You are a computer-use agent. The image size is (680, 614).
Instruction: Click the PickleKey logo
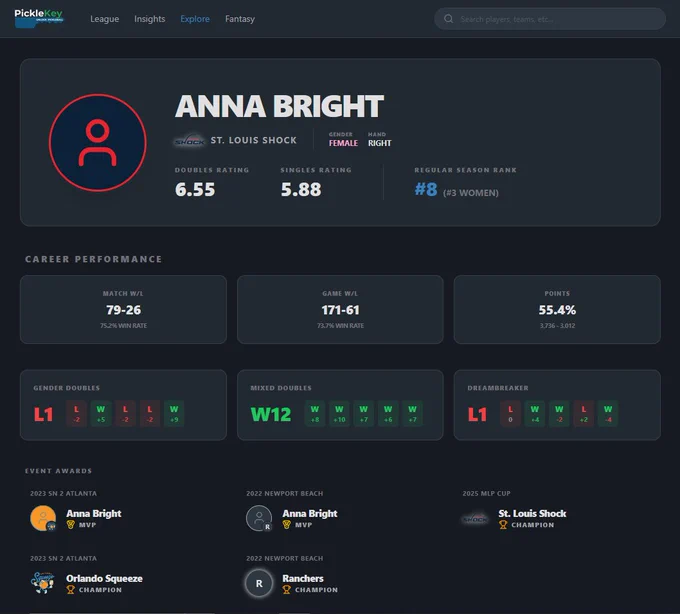click(x=39, y=18)
